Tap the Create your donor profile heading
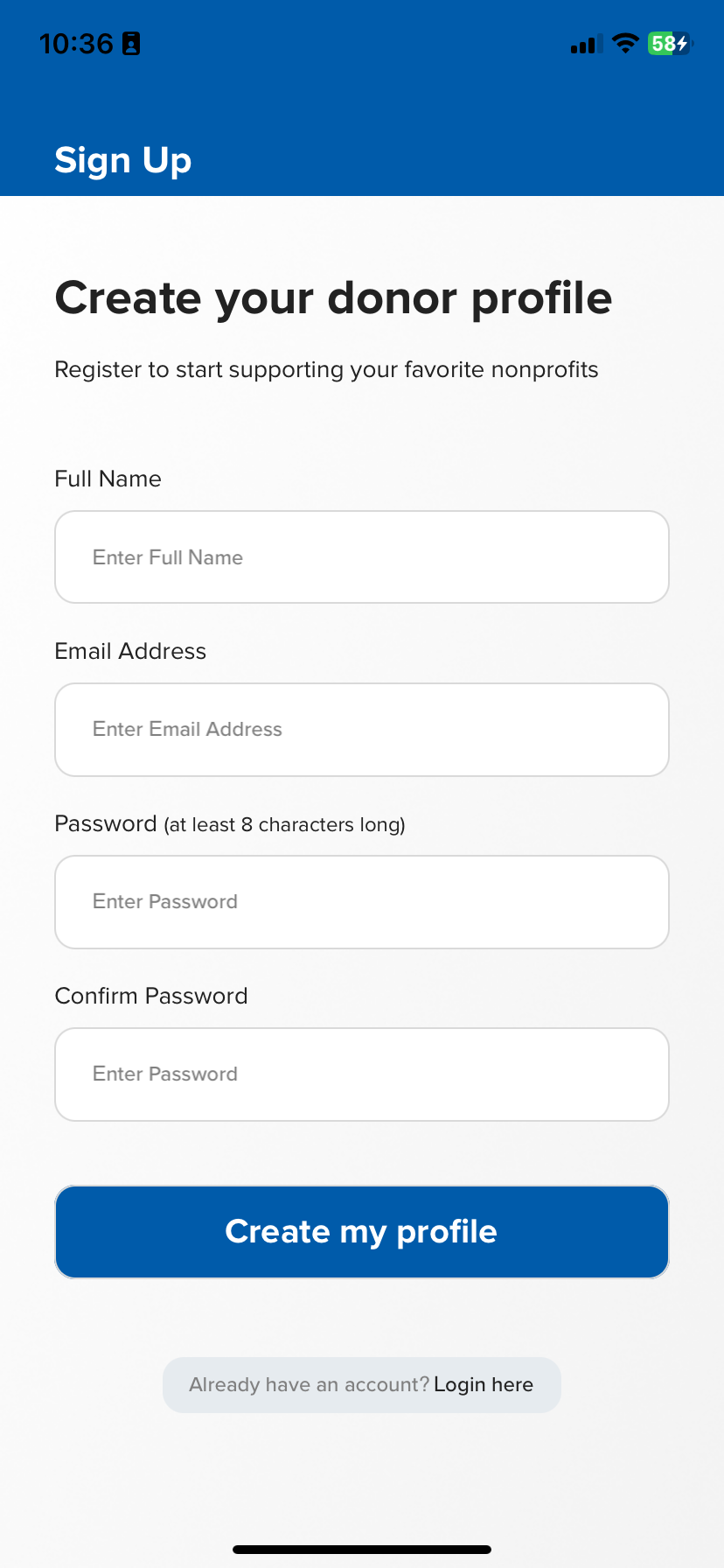Screen dimensions: 724x1568 coord(333,297)
